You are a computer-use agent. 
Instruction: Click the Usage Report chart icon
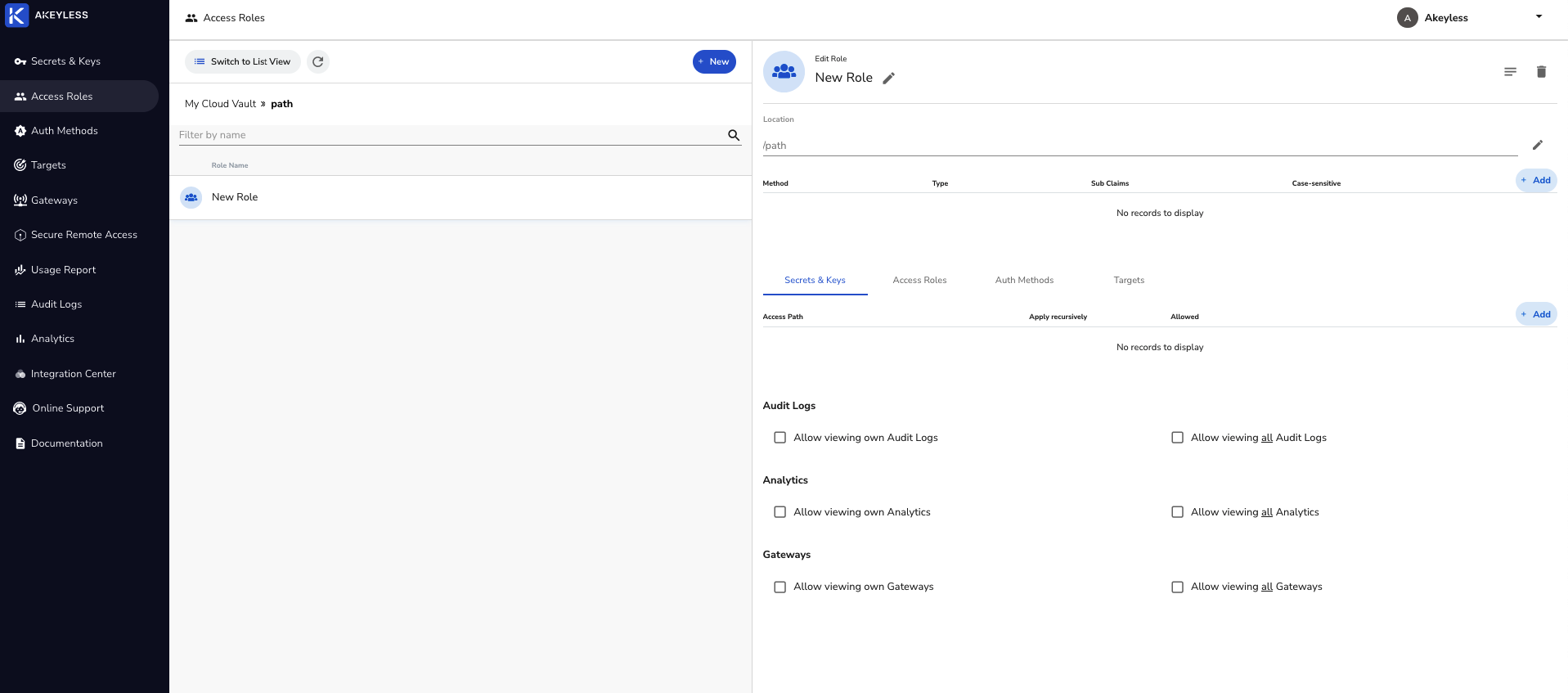point(20,270)
